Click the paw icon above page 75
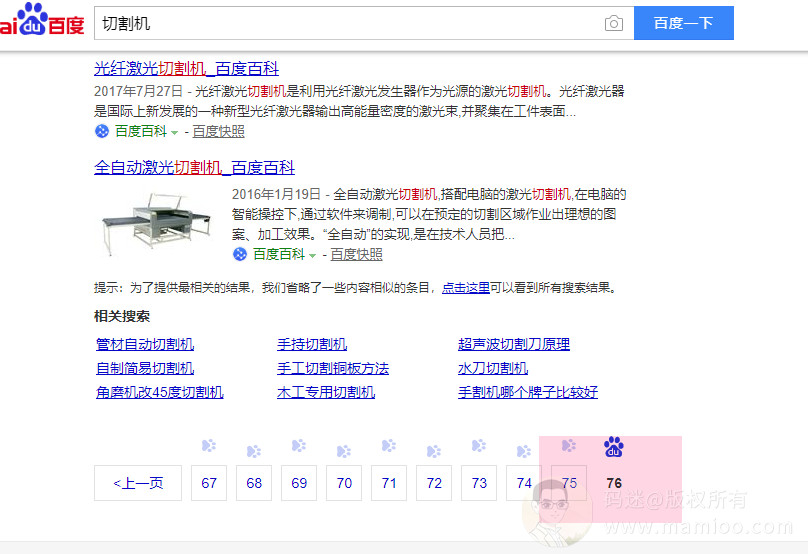The image size is (808, 554). pos(569,446)
